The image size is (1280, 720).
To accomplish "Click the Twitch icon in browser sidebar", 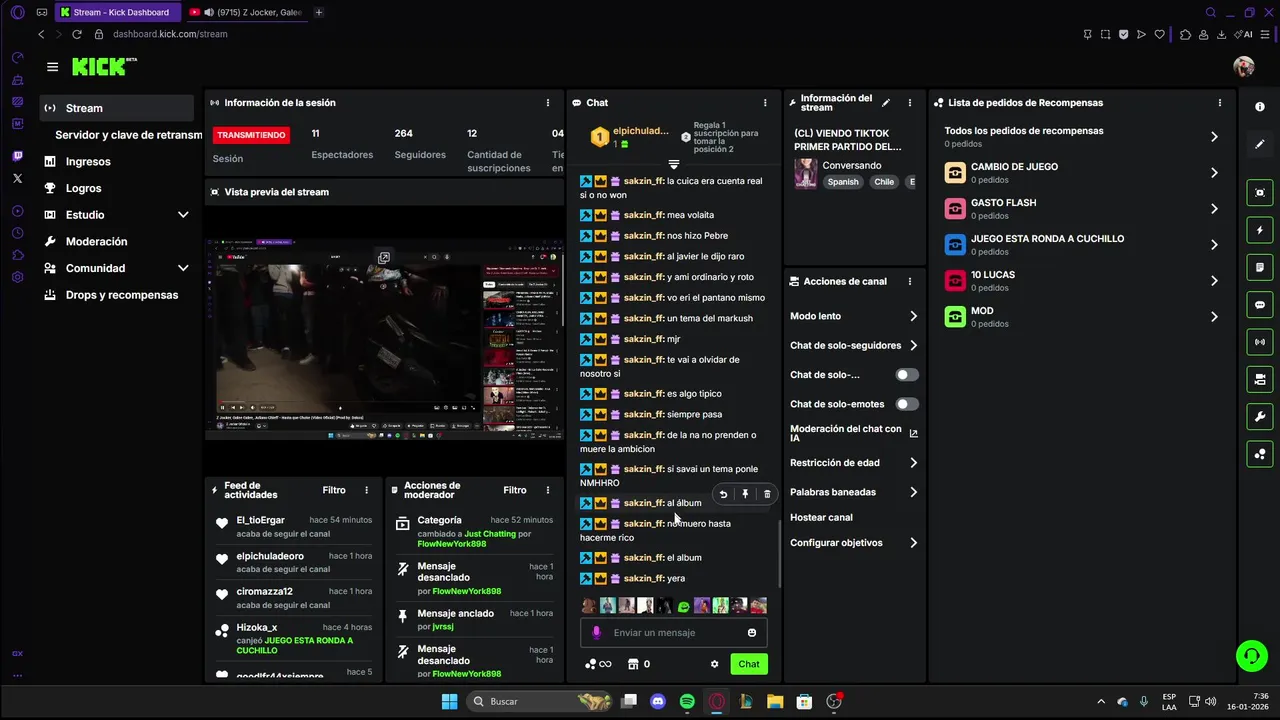I will pyautogui.click(x=18, y=156).
